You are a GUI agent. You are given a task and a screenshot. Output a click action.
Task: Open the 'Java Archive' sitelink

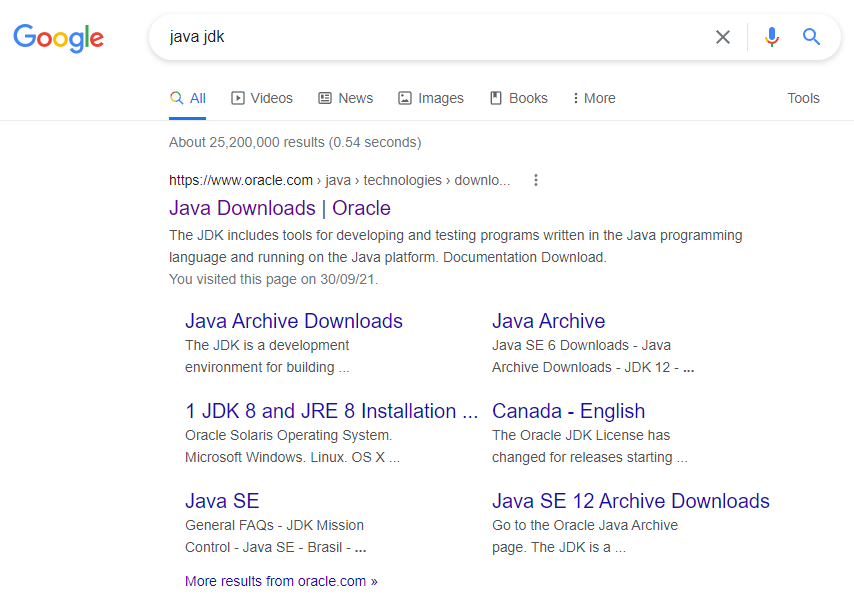548,321
